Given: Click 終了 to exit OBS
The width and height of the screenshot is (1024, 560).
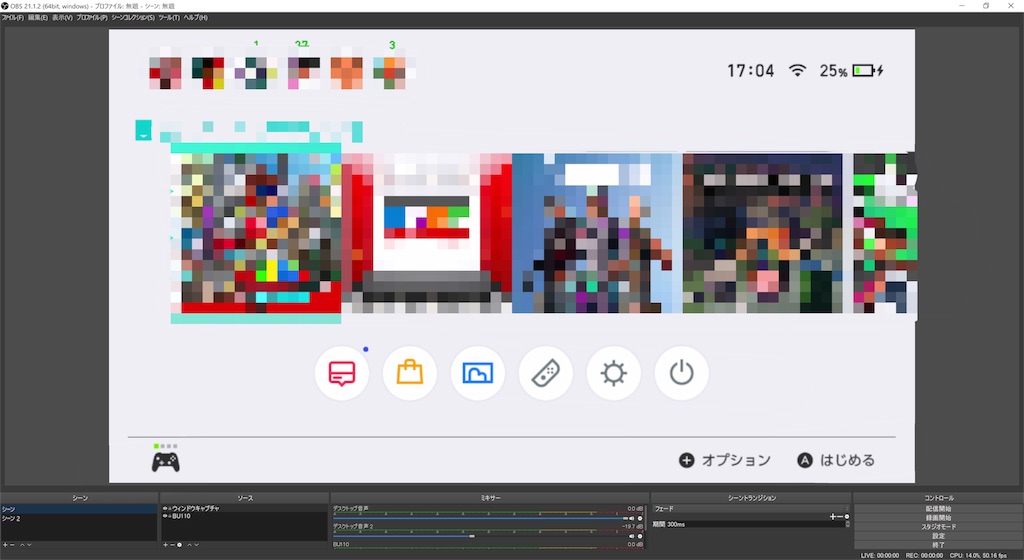Looking at the screenshot, I should 938,545.
